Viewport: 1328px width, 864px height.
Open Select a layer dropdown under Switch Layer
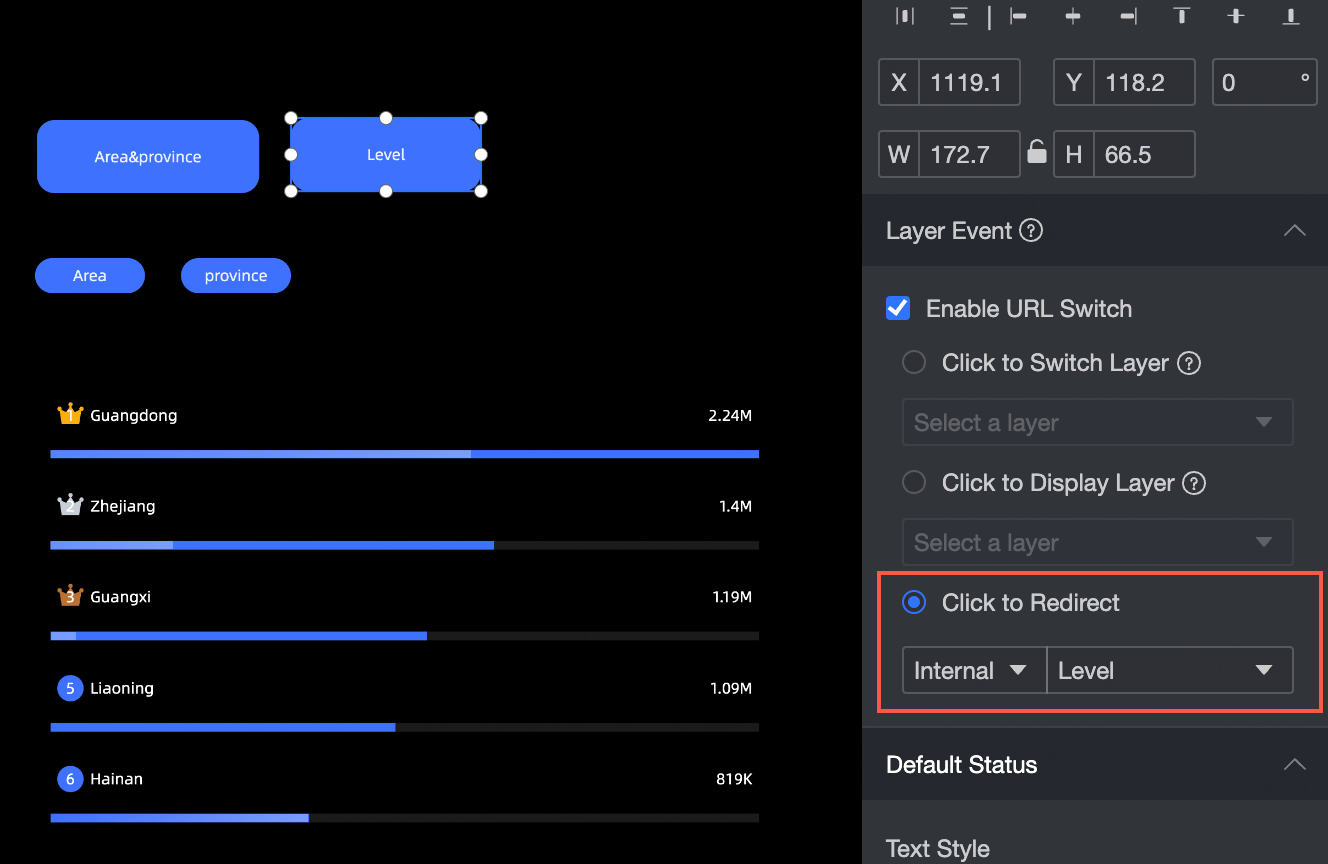(1097, 422)
